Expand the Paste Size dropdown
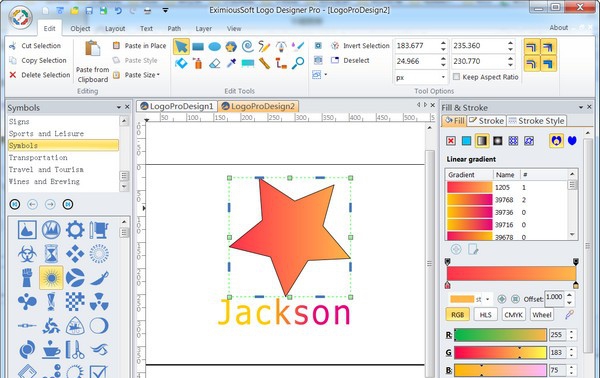The width and height of the screenshot is (600, 378). pyautogui.click(x=158, y=75)
